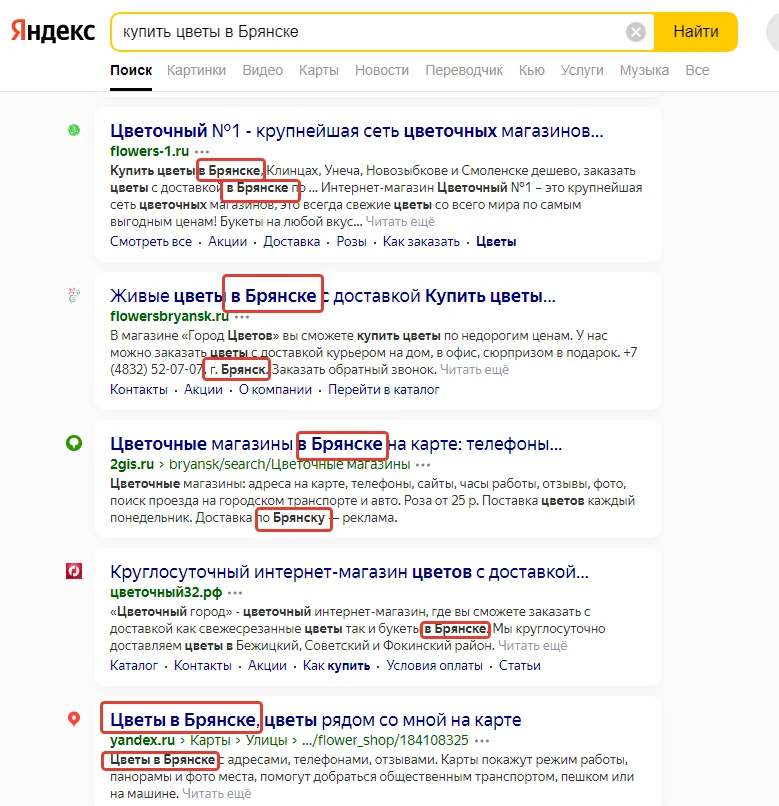Click into the search input field
The image size is (779, 806).
(x=370, y=32)
